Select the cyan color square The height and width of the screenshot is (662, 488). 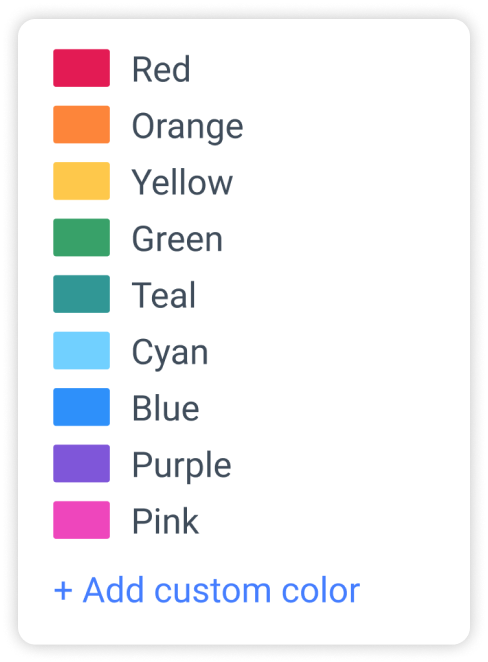[81, 351]
